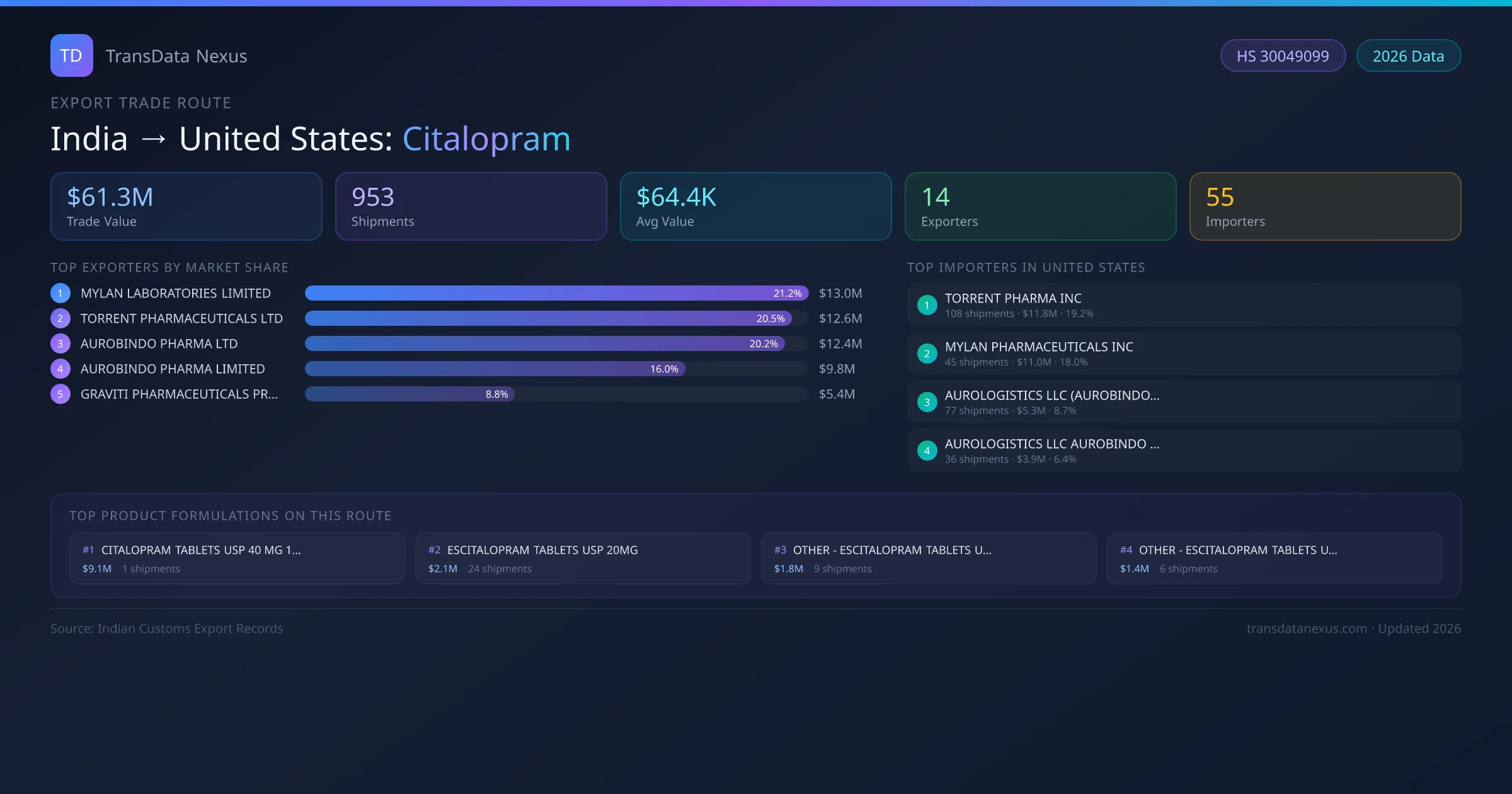Click the rank 3 circle next to AUROBINDO PHARMA LTD

(x=60, y=343)
